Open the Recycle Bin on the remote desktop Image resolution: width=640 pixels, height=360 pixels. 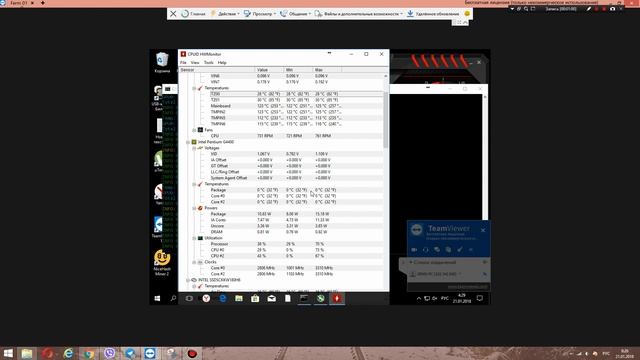point(162,62)
